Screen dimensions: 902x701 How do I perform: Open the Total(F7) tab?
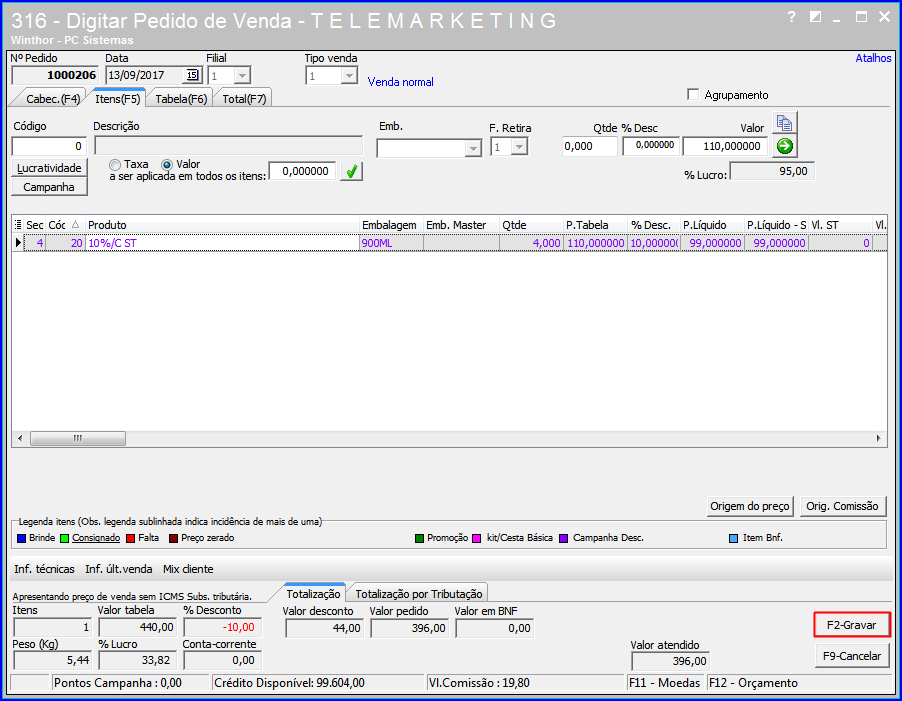point(244,99)
